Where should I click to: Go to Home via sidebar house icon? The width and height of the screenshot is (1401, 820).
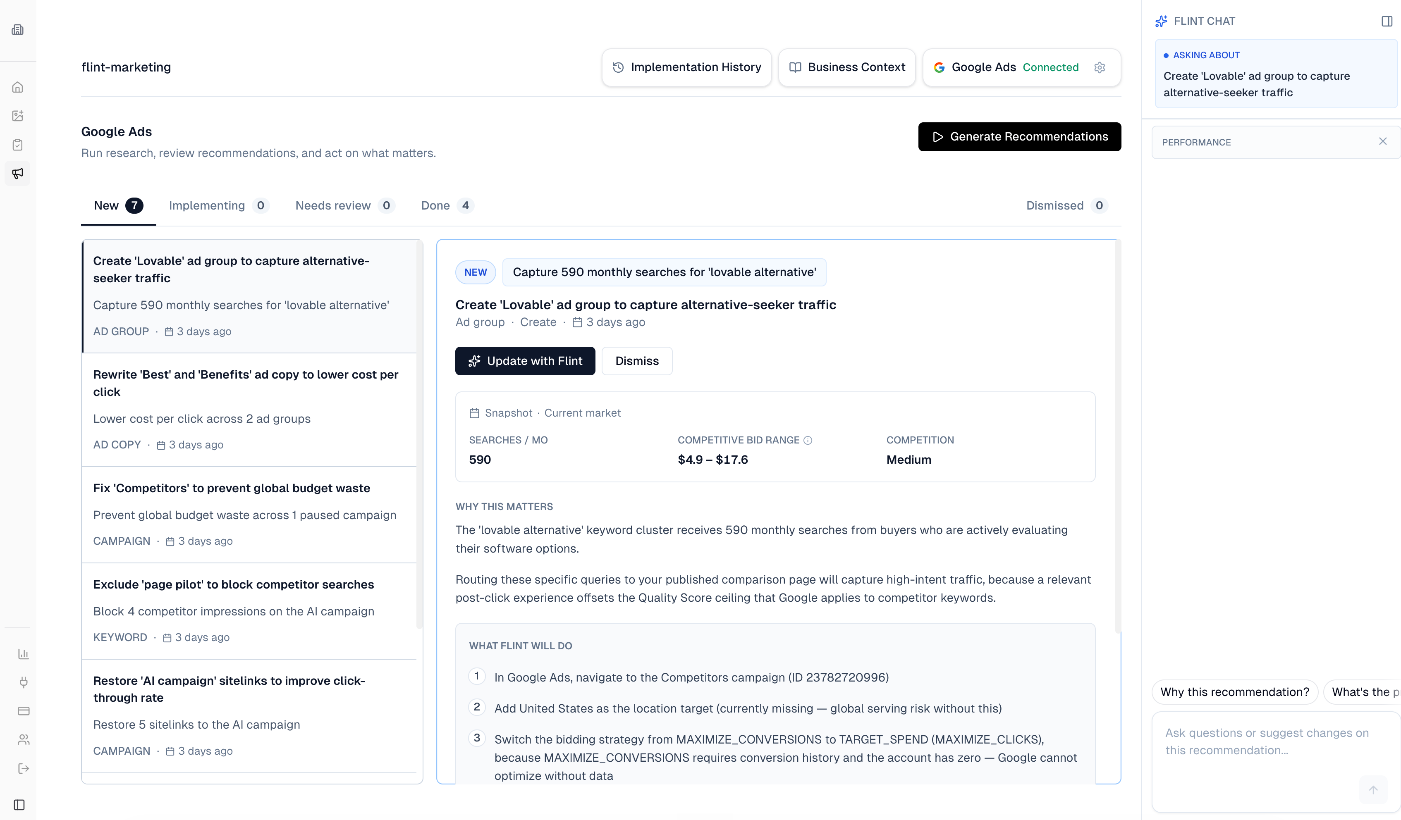point(17,87)
